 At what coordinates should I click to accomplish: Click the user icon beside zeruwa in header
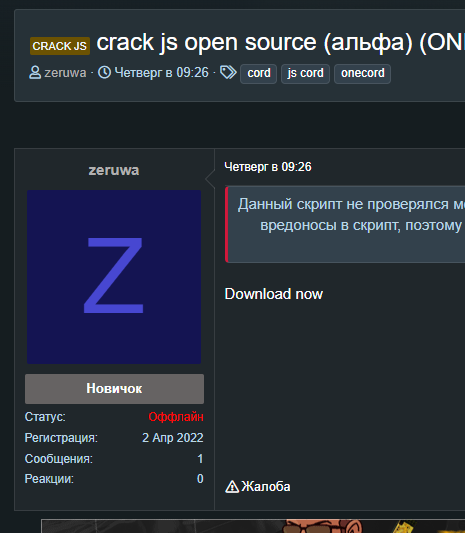pyautogui.click(x=35, y=73)
